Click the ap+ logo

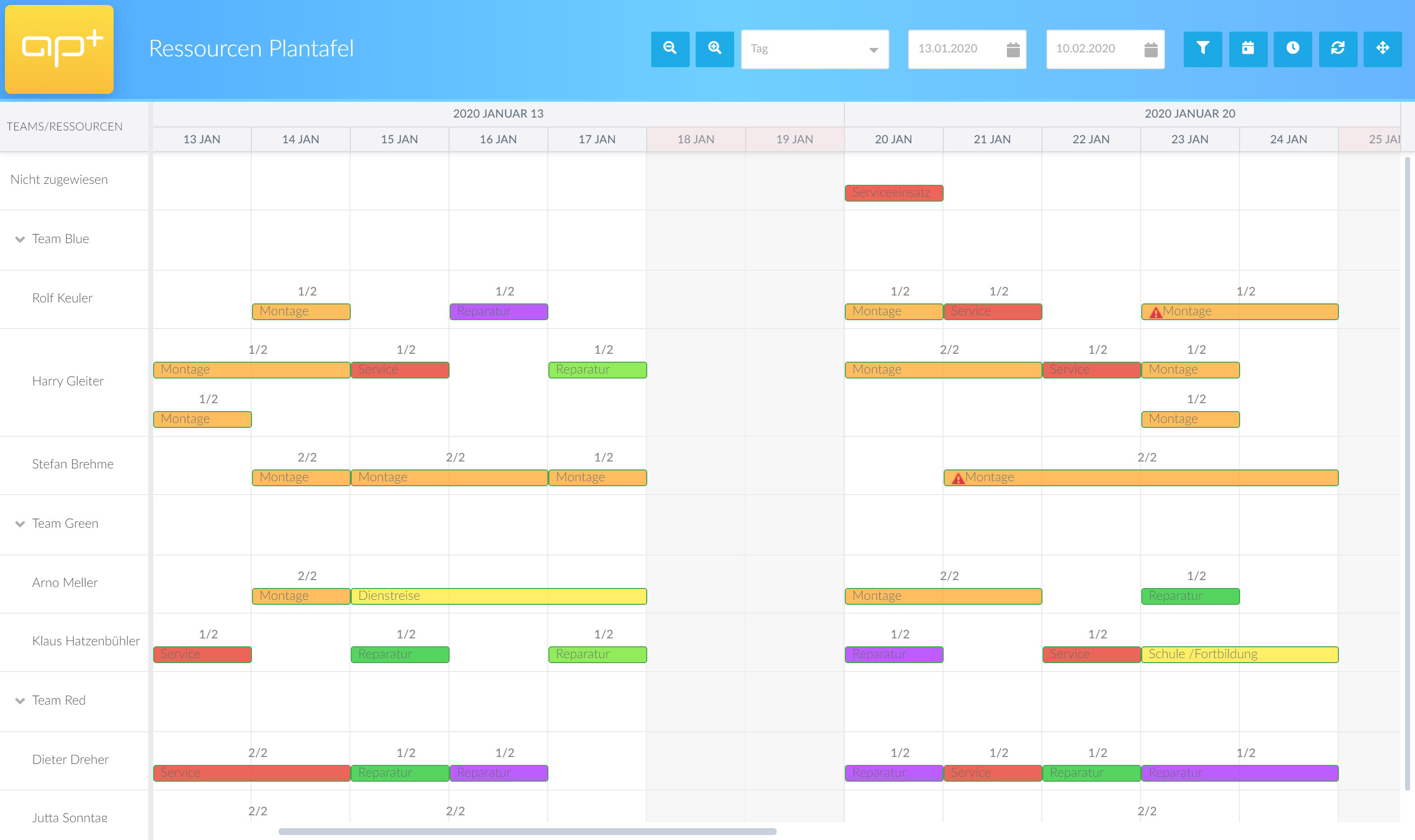59,49
